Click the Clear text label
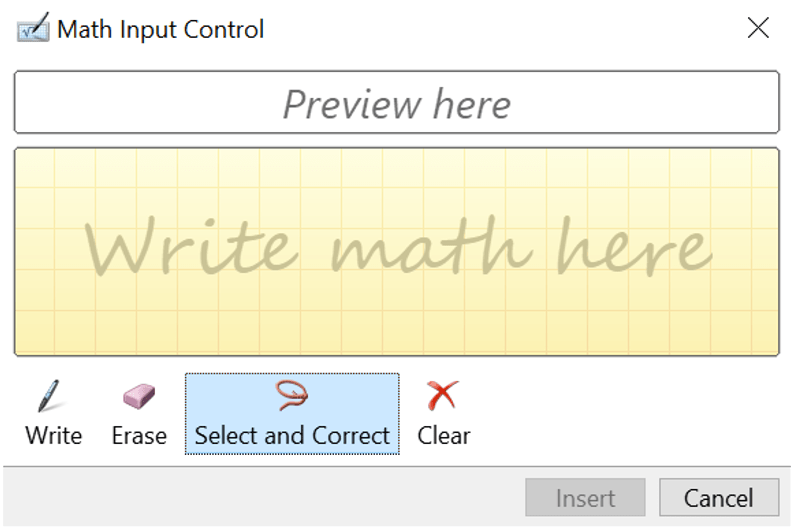 [x=444, y=436]
